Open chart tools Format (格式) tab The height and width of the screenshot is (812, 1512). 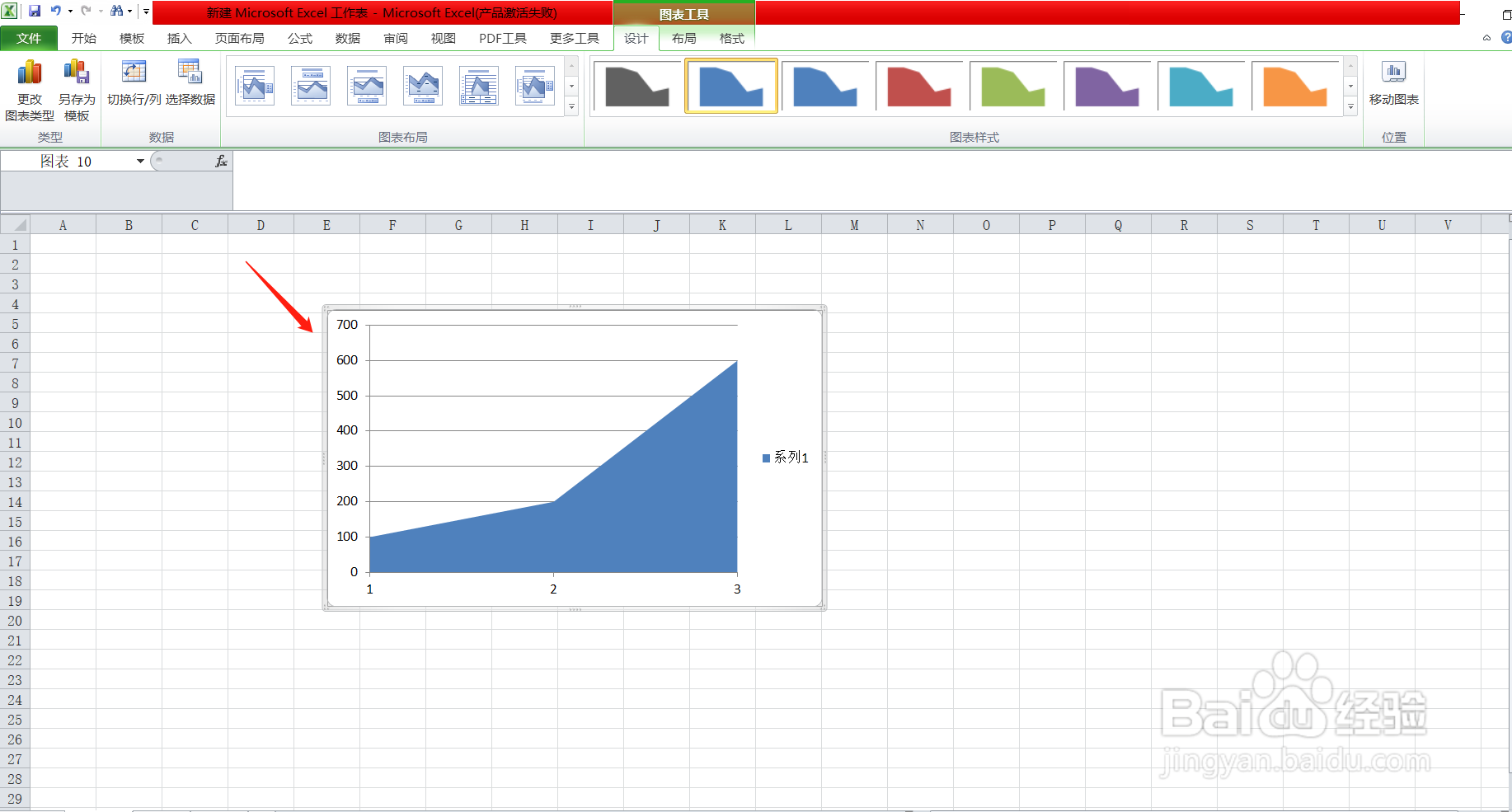pos(732,39)
